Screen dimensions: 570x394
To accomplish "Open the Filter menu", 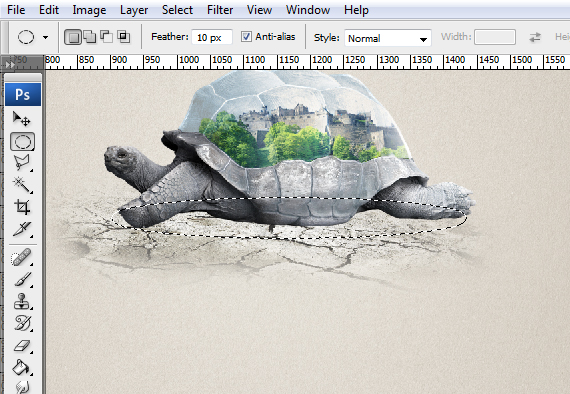I will (x=220, y=10).
